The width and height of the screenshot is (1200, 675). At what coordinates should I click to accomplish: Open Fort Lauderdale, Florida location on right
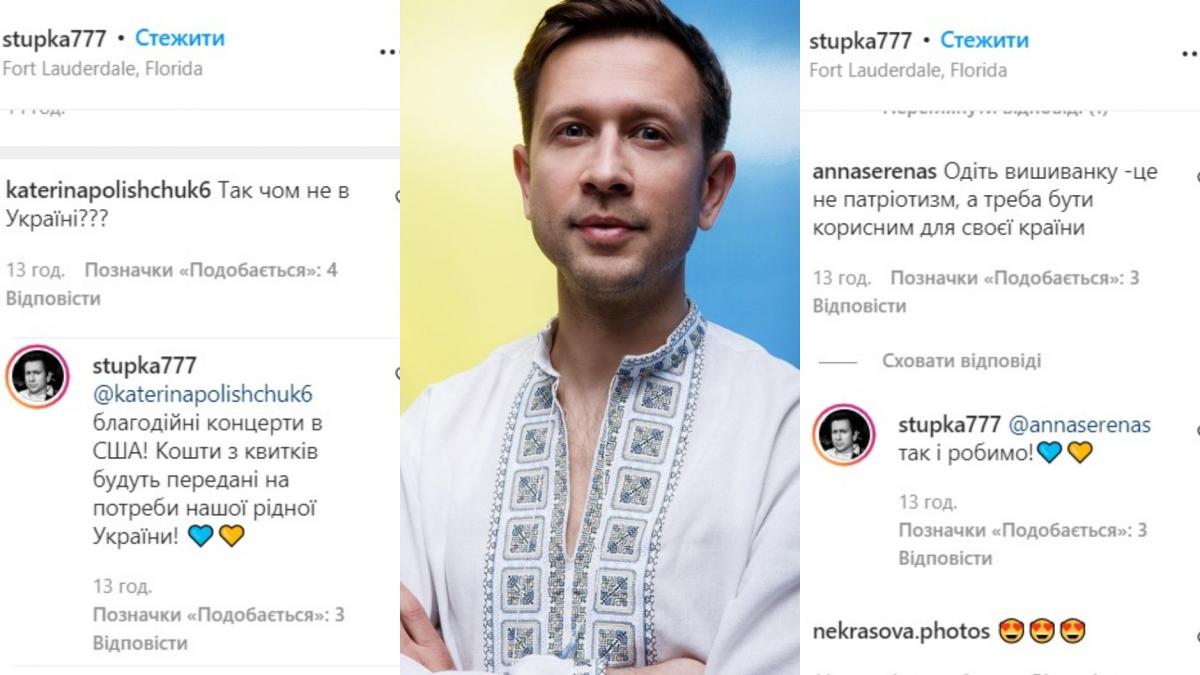click(x=908, y=70)
